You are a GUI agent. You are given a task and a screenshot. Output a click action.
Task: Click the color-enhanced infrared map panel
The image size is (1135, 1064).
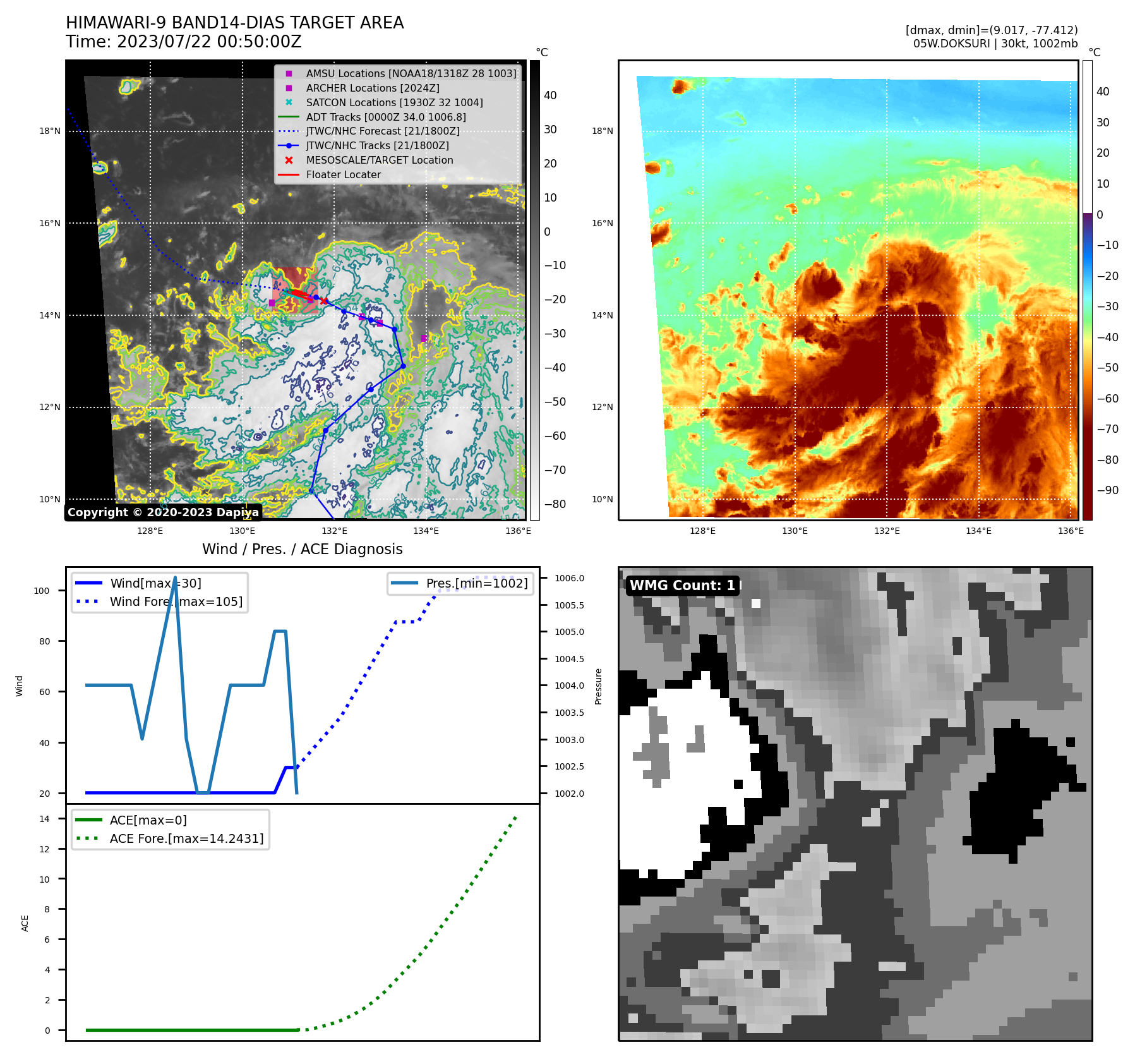pyautogui.click(x=848, y=290)
